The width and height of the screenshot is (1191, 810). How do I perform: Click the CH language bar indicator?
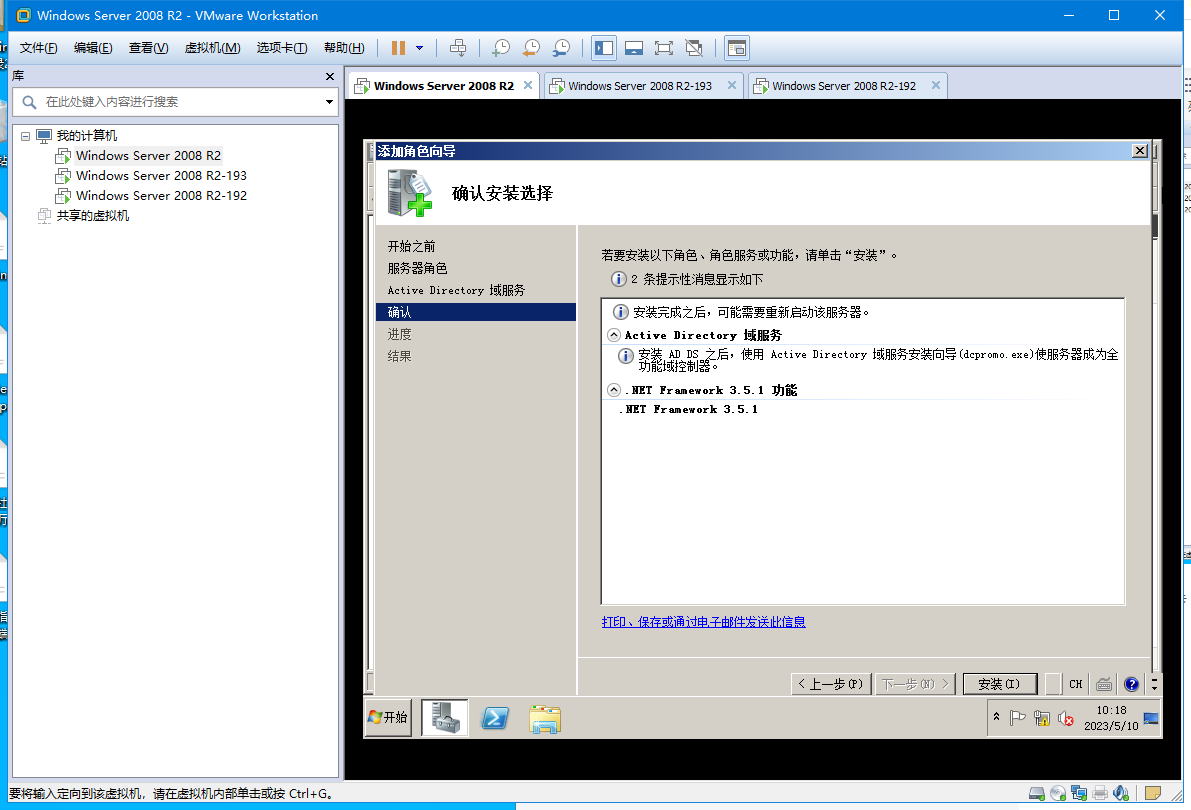click(1076, 684)
